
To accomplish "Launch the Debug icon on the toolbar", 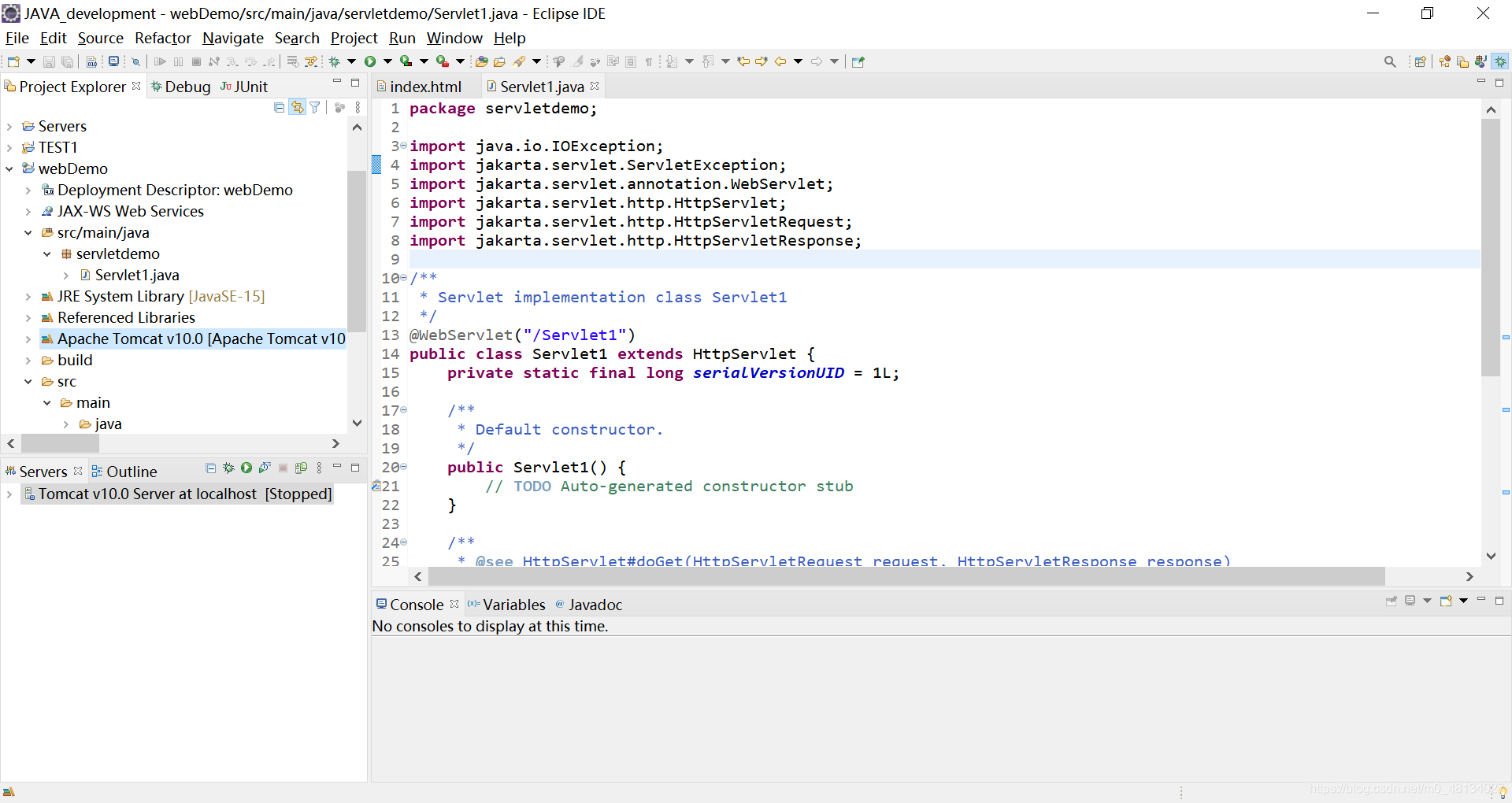I will coord(335,61).
